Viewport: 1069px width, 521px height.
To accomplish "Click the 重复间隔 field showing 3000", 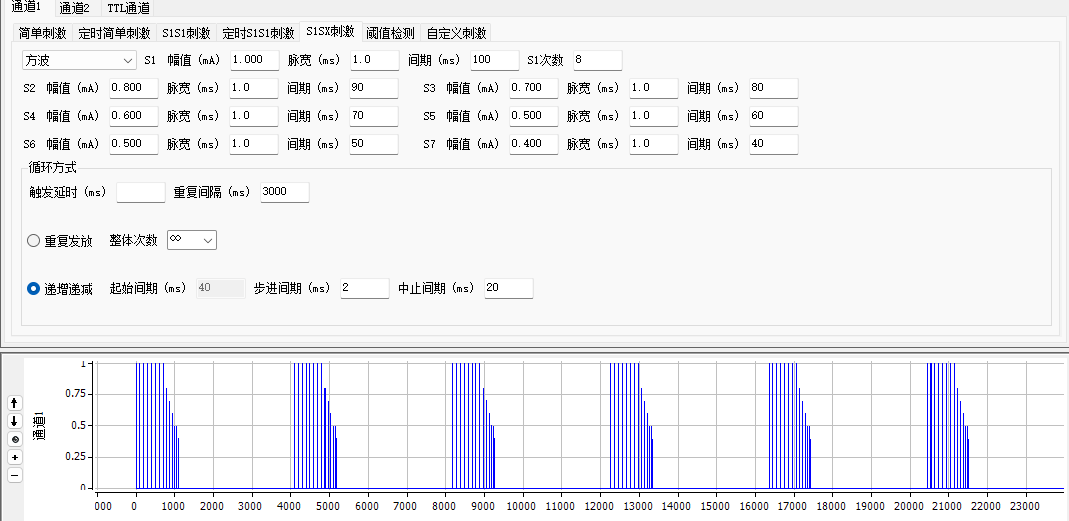I will tap(284, 192).
